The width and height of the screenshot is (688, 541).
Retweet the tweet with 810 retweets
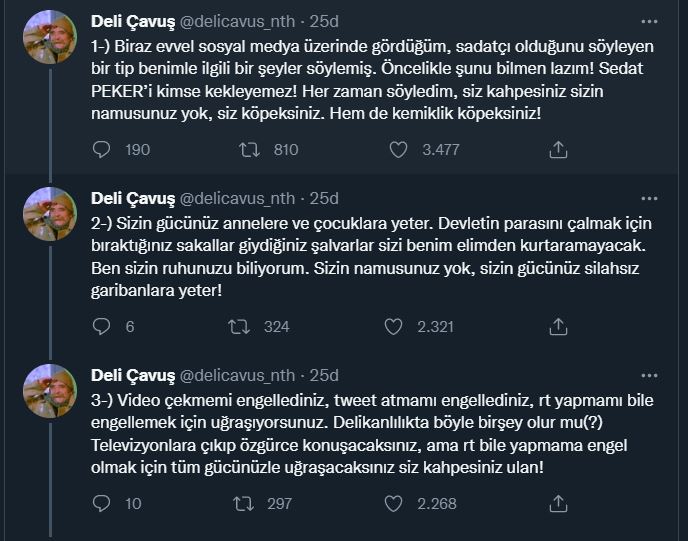(x=250, y=150)
